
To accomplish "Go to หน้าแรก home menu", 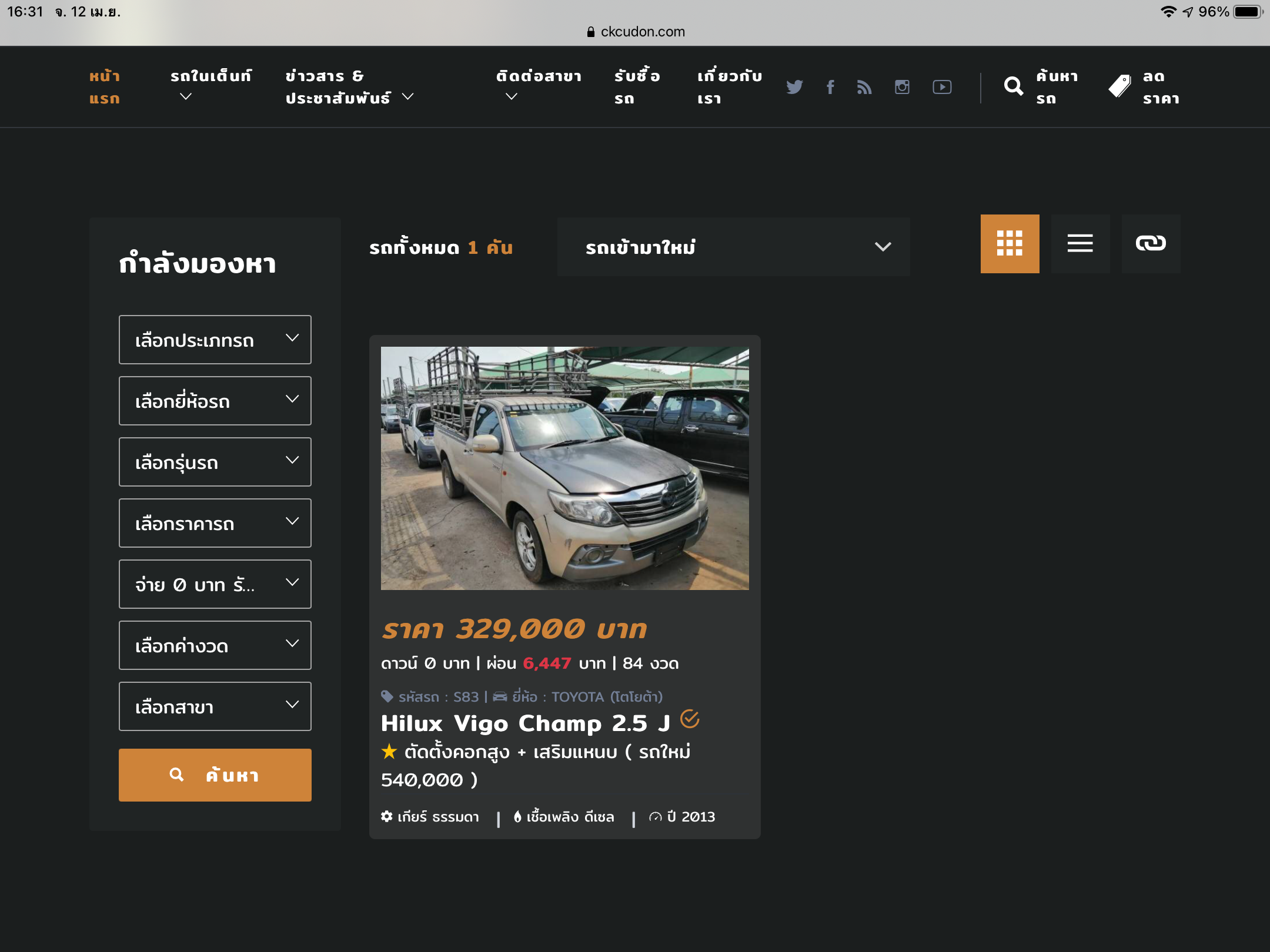I will (105, 87).
